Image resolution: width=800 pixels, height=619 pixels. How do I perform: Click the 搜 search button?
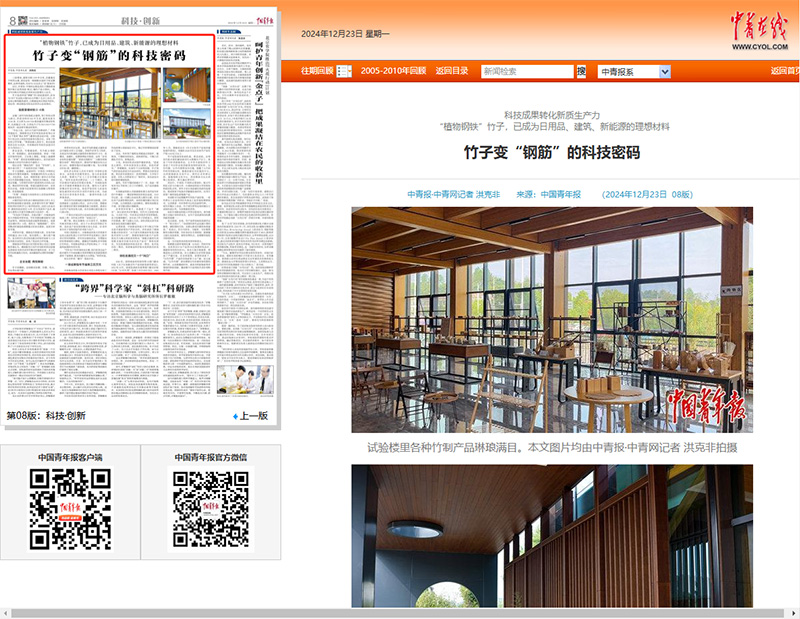(581, 71)
